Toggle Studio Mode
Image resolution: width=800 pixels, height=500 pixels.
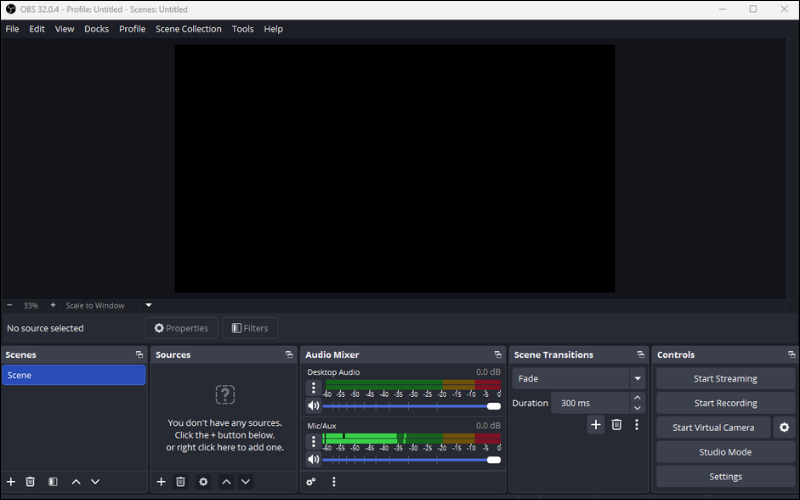725,452
